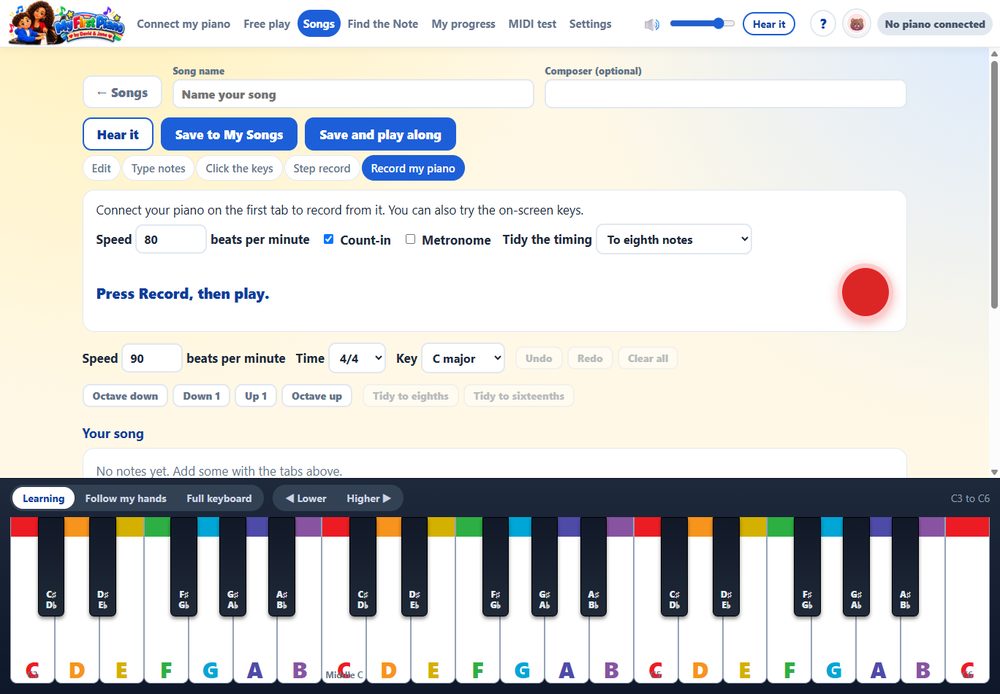Play the F♯/G♭ black key above Middle C

pyautogui.click(x=496, y=566)
